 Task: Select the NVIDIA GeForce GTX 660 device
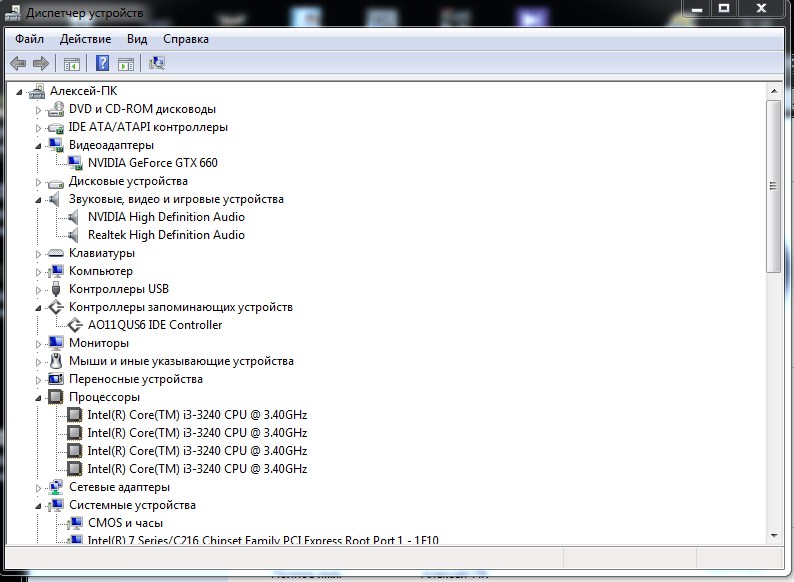tap(152, 163)
